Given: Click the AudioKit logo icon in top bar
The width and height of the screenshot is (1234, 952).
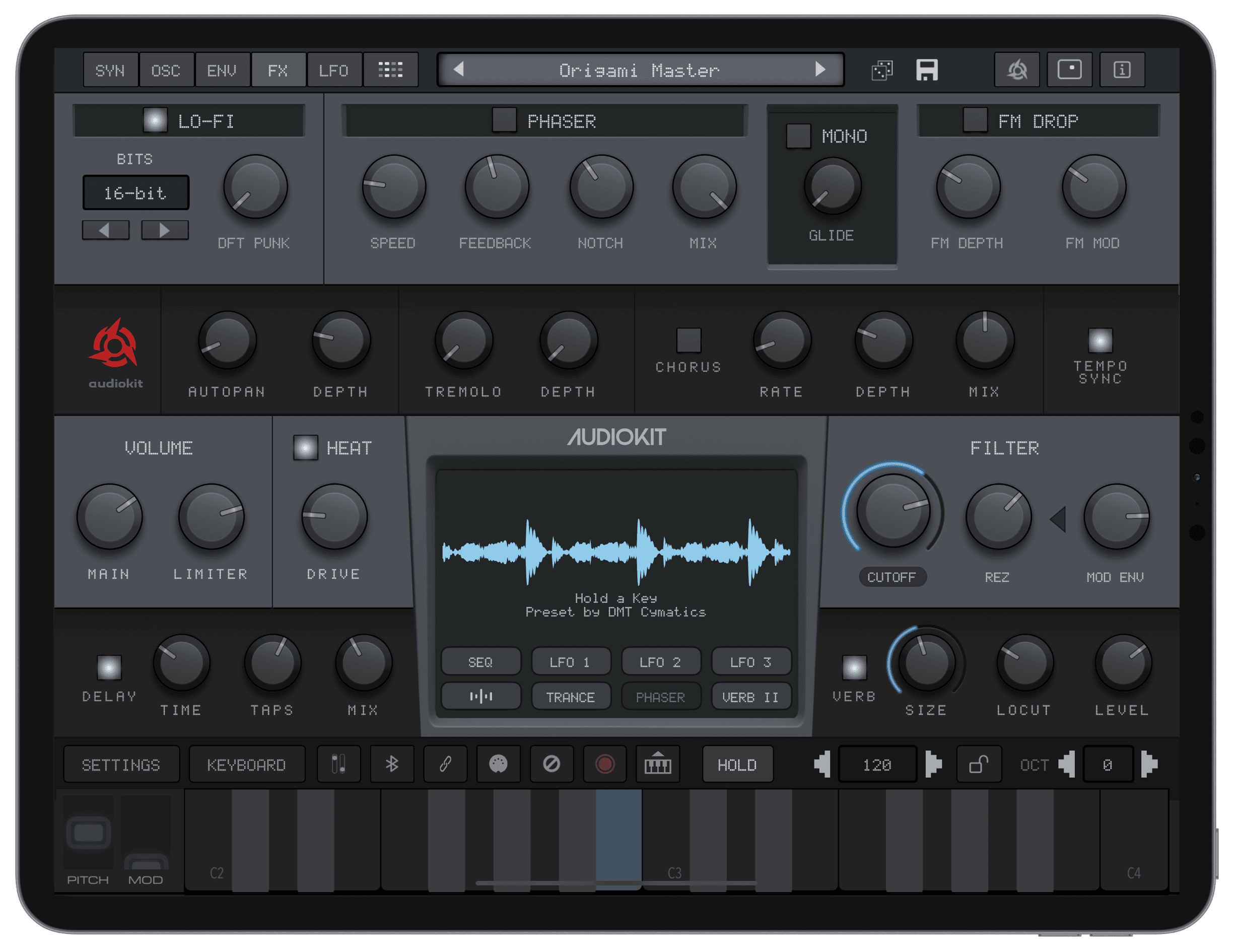Looking at the screenshot, I should click(1017, 70).
